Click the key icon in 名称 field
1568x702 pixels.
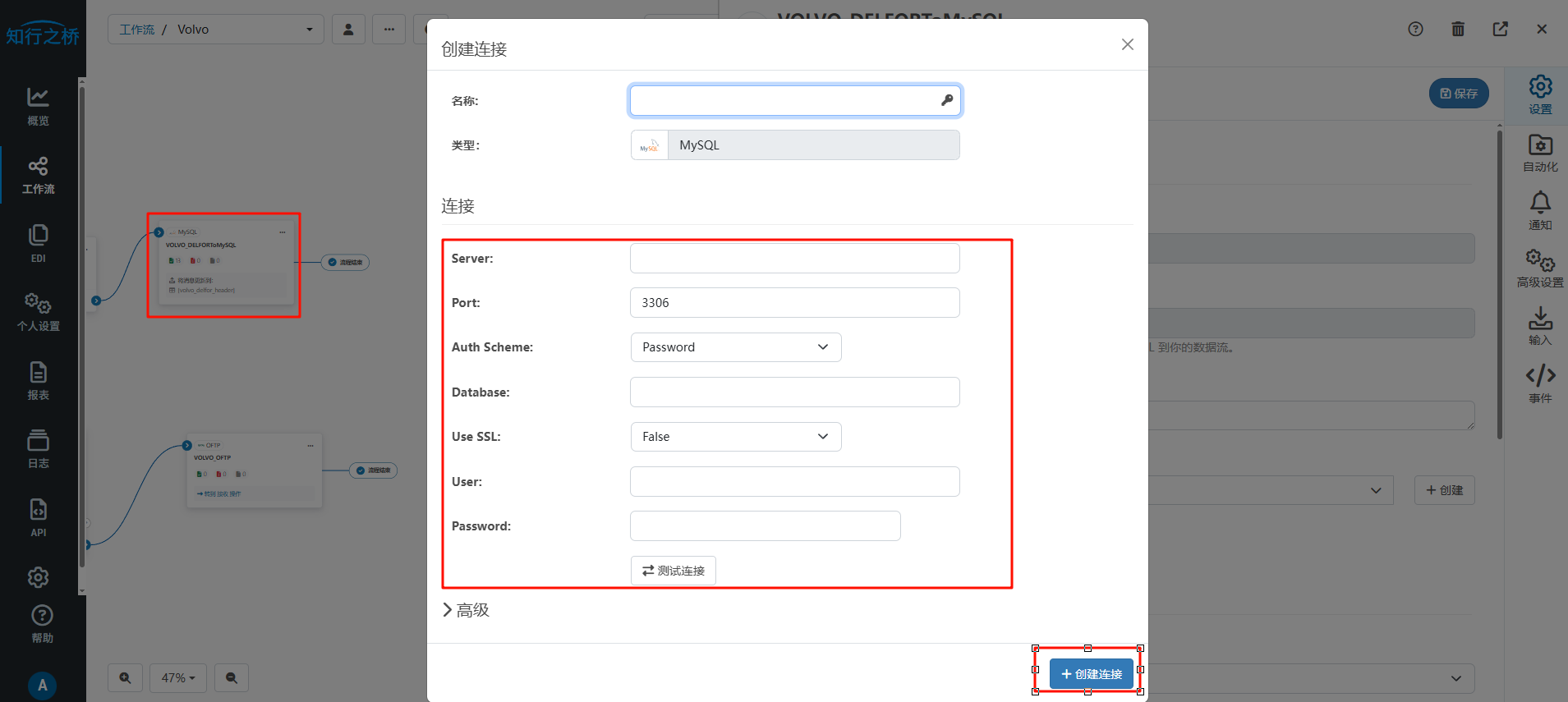pos(946,100)
